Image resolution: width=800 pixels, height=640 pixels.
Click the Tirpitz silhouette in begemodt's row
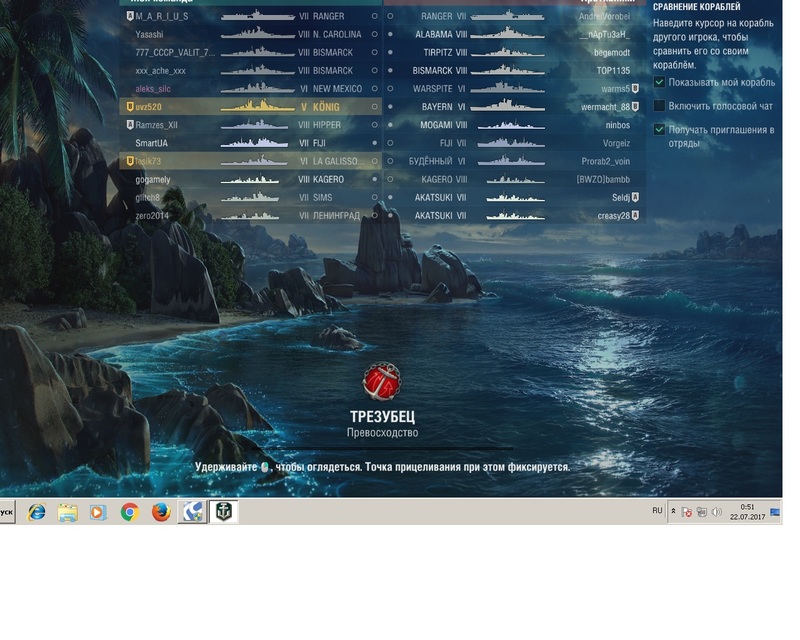(x=507, y=52)
